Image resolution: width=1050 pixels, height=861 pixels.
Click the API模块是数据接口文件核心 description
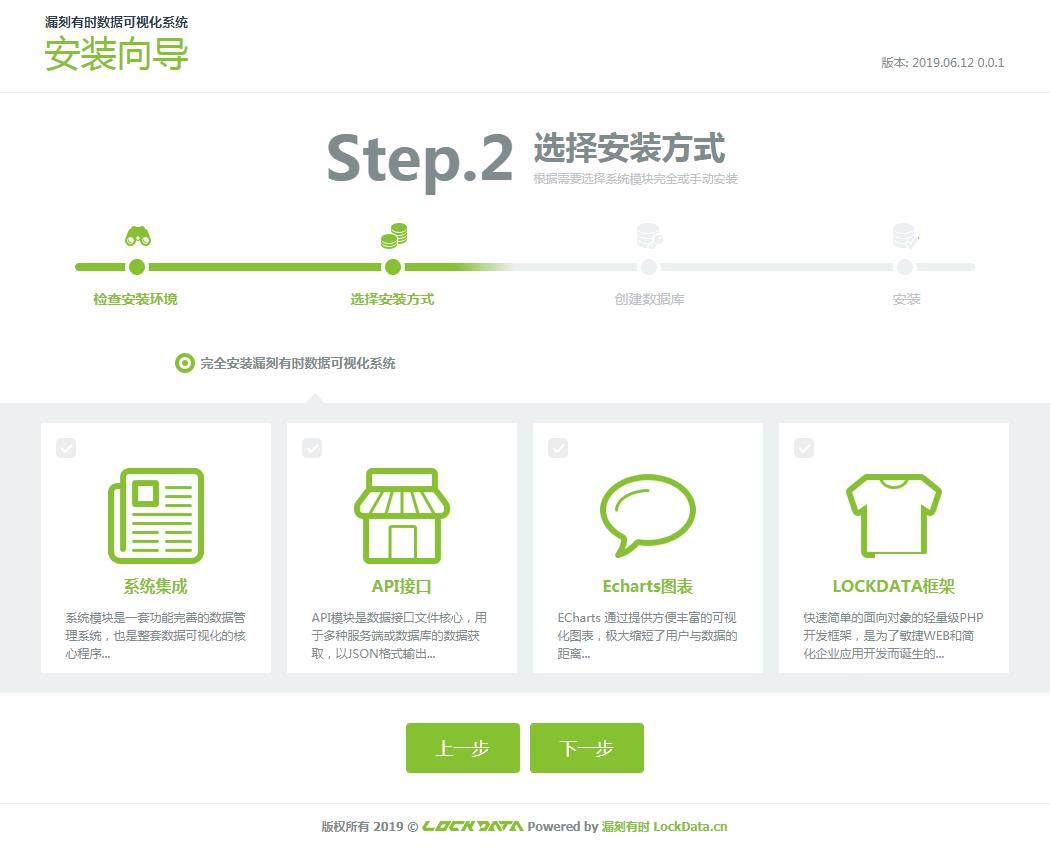pyautogui.click(x=399, y=635)
